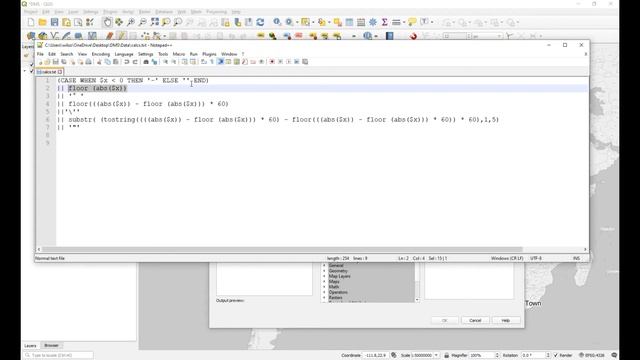Viewport: 640px width, 360px height.
Task: Click the Notepad++ horizontal scrollbar
Action: (282, 249)
